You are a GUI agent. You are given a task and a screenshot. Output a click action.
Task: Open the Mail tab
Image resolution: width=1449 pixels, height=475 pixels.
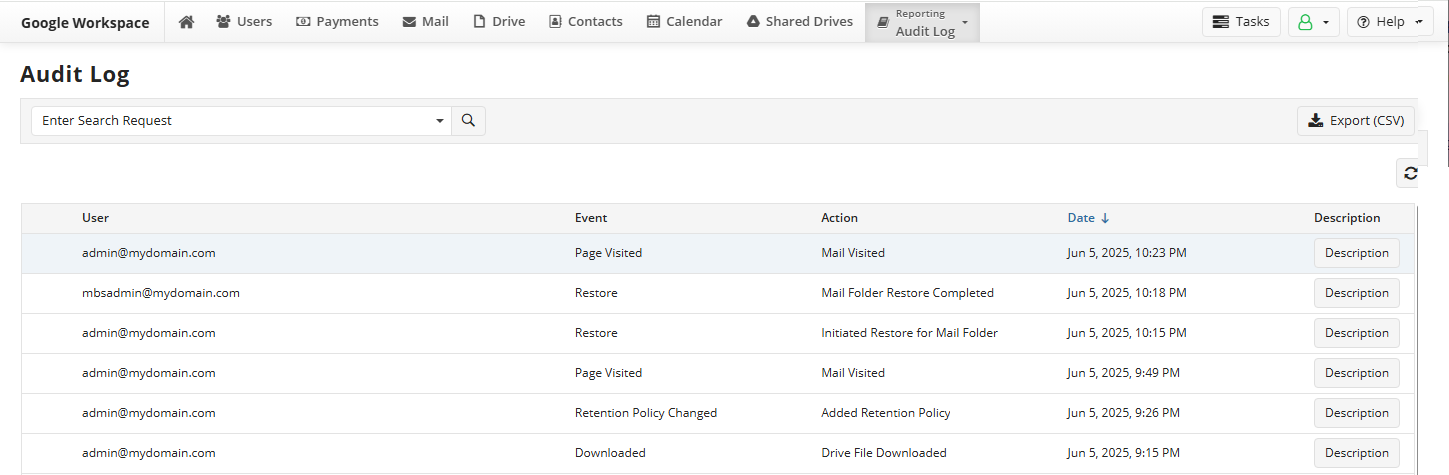click(425, 21)
